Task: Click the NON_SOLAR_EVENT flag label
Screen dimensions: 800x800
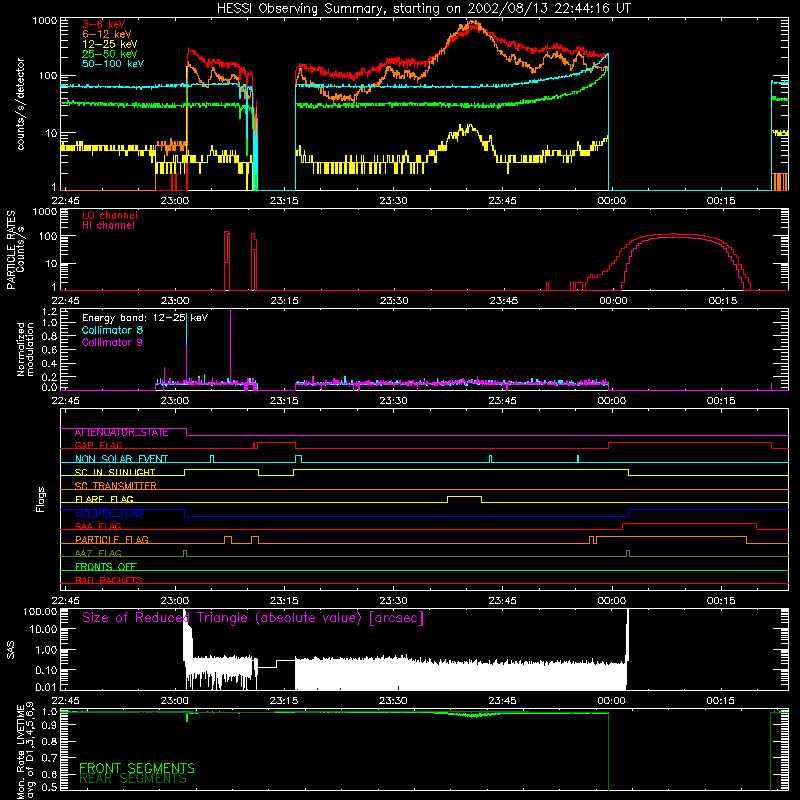Action: (121, 459)
